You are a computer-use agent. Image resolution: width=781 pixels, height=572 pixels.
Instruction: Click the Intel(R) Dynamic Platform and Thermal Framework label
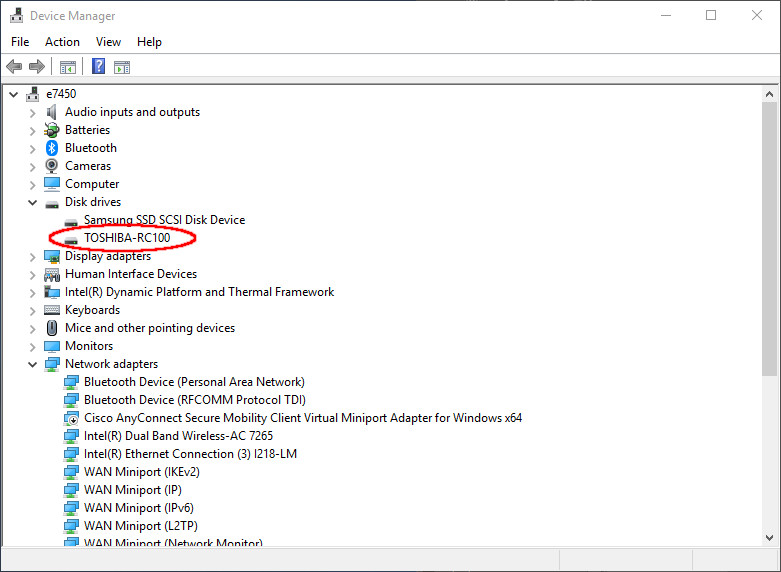coord(199,292)
